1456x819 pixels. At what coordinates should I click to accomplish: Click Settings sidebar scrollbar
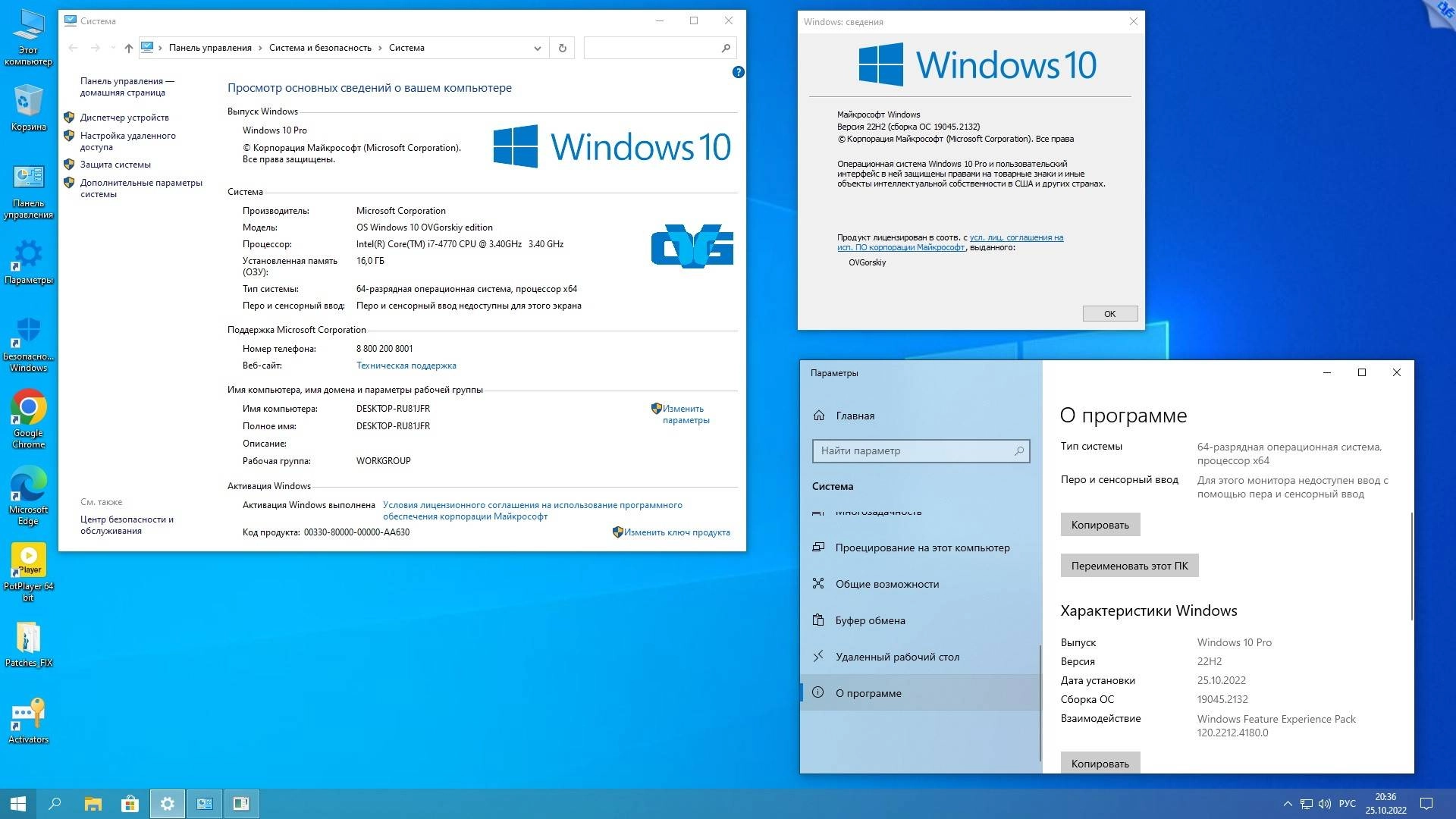(x=1040, y=703)
